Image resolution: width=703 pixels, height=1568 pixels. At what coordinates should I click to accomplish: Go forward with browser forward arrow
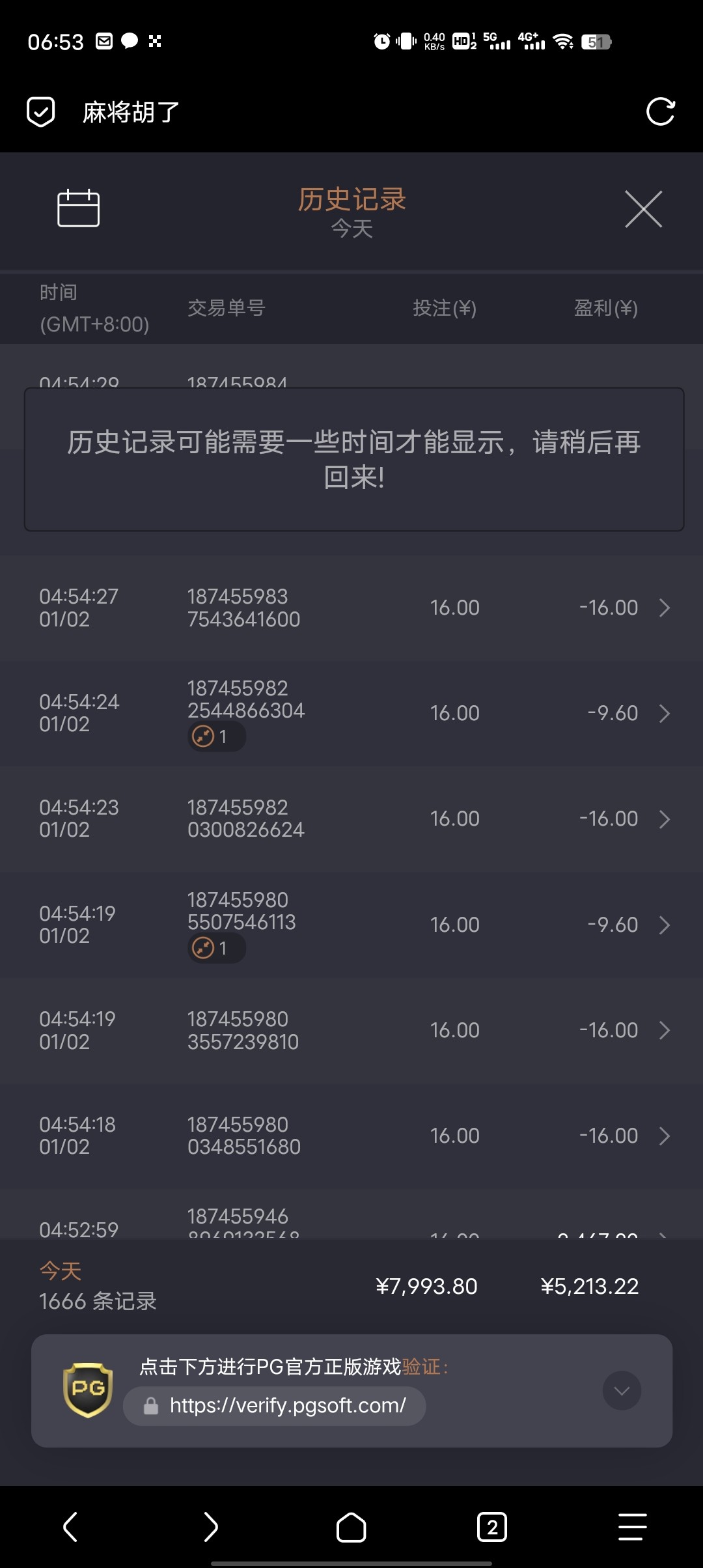210,1527
